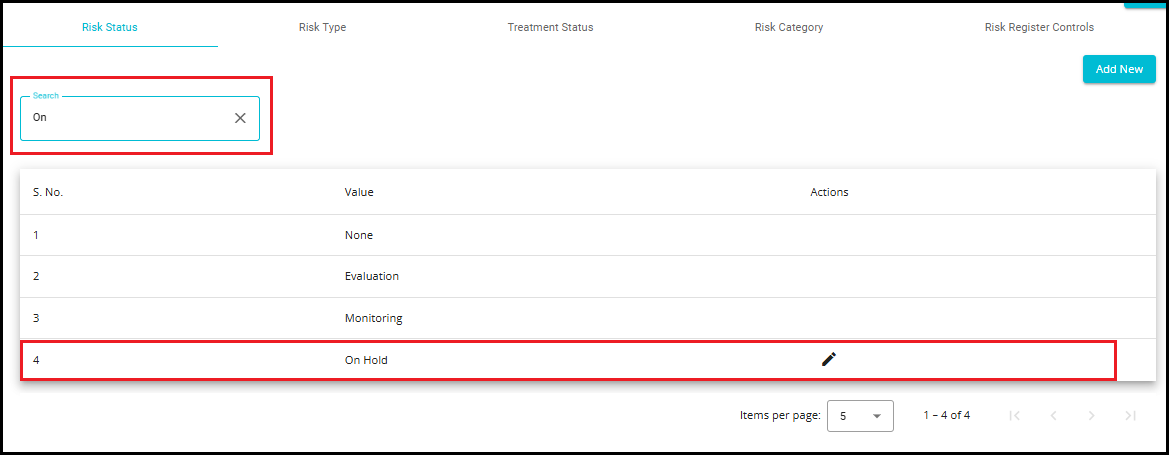Viewport: 1169px width, 455px height.
Task: Go to the next page arrow
Action: click(1091, 415)
